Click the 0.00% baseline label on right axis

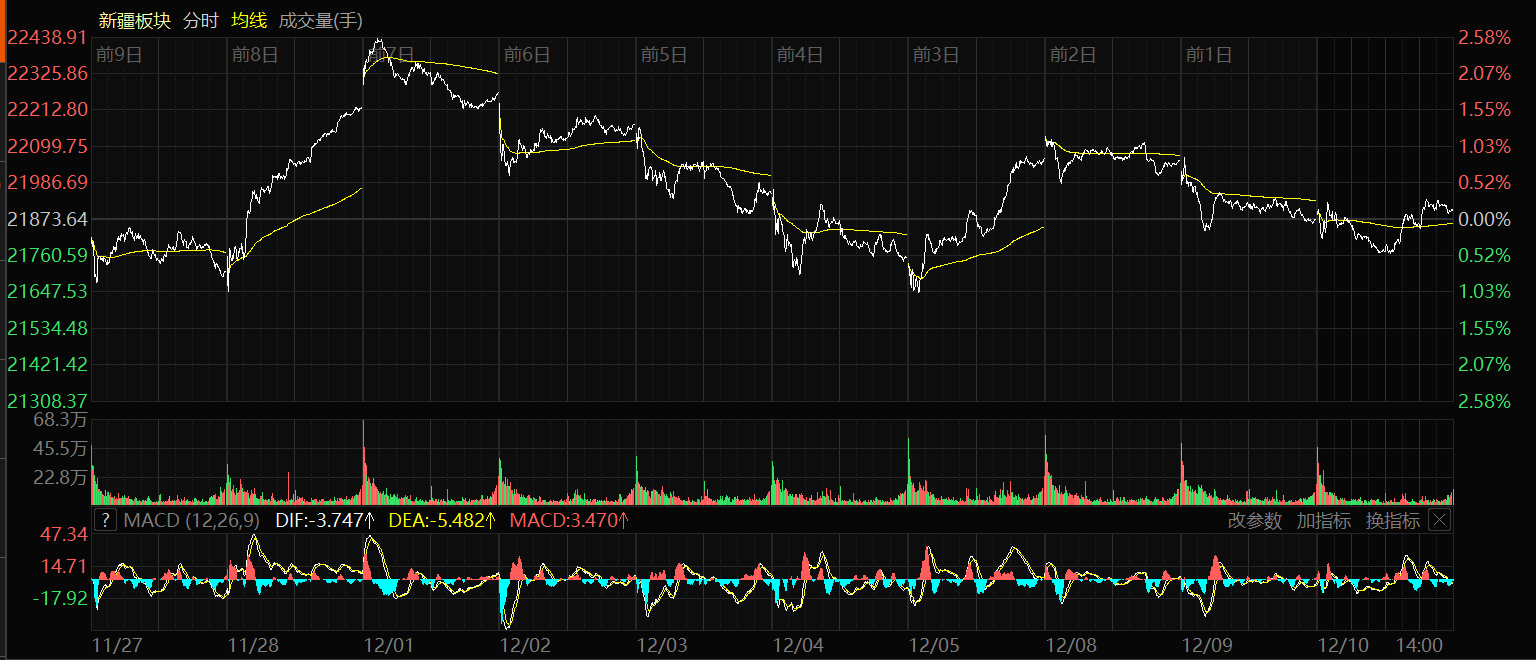click(x=1484, y=219)
